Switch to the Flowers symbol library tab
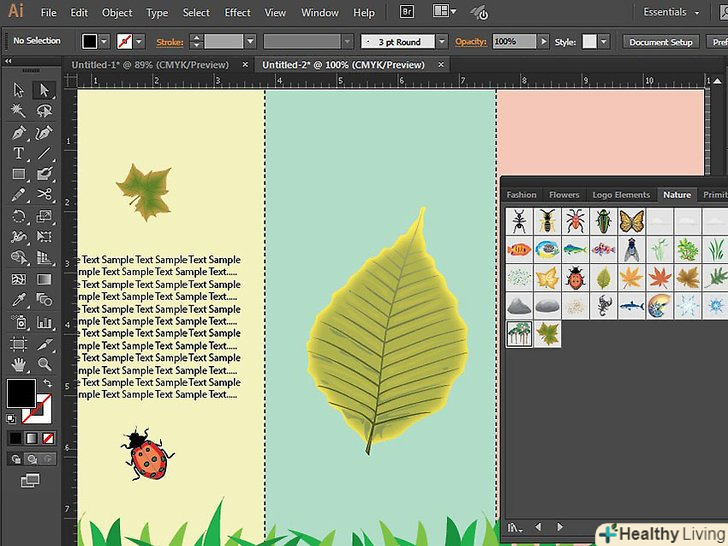The image size is (728, 546). coord(564,195)
